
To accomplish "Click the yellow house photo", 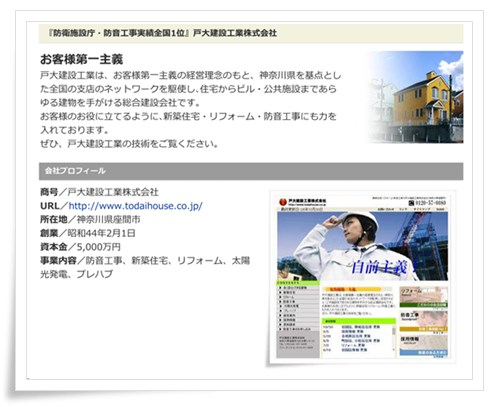I will click(415, 97).
